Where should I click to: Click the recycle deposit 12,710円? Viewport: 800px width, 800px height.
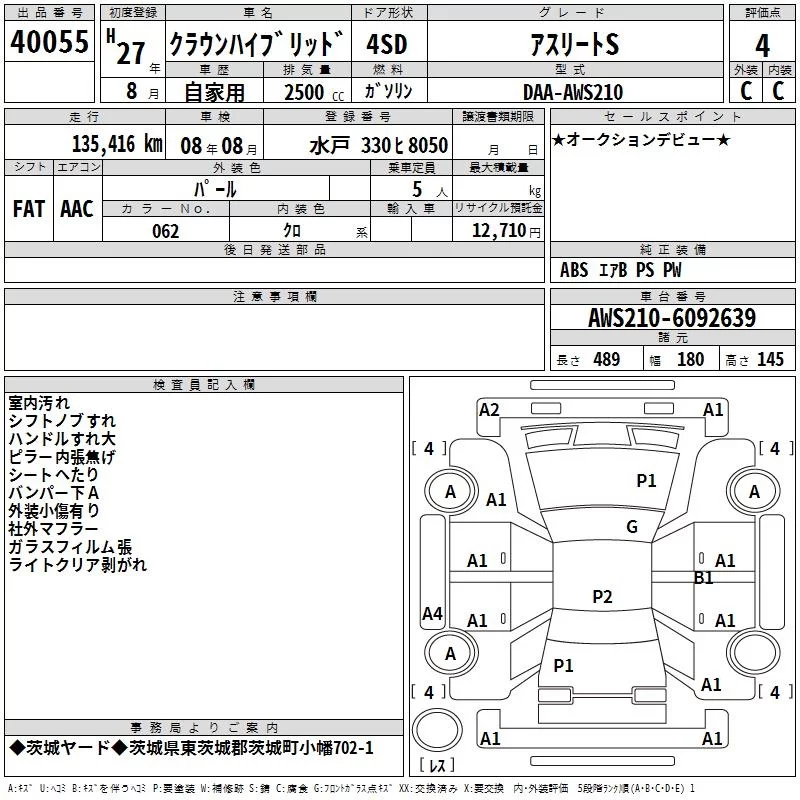pos(506,231)
